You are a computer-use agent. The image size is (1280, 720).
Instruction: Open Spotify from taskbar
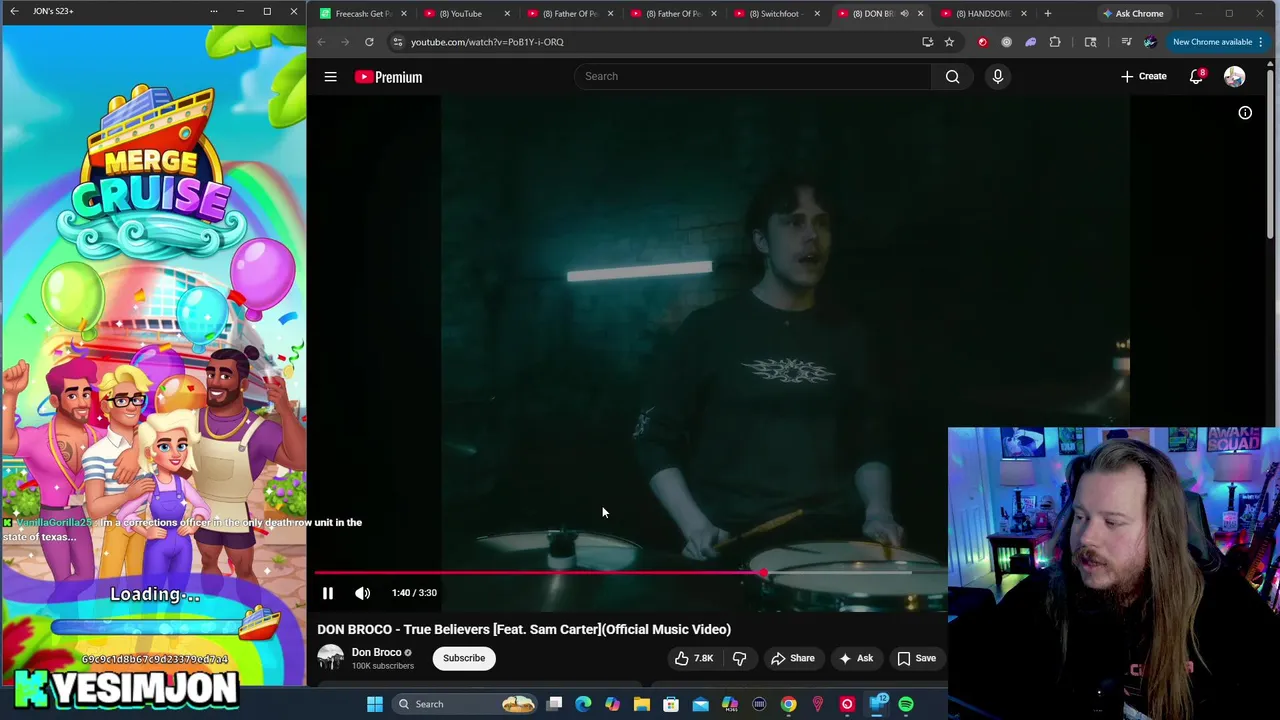(906, 704)
